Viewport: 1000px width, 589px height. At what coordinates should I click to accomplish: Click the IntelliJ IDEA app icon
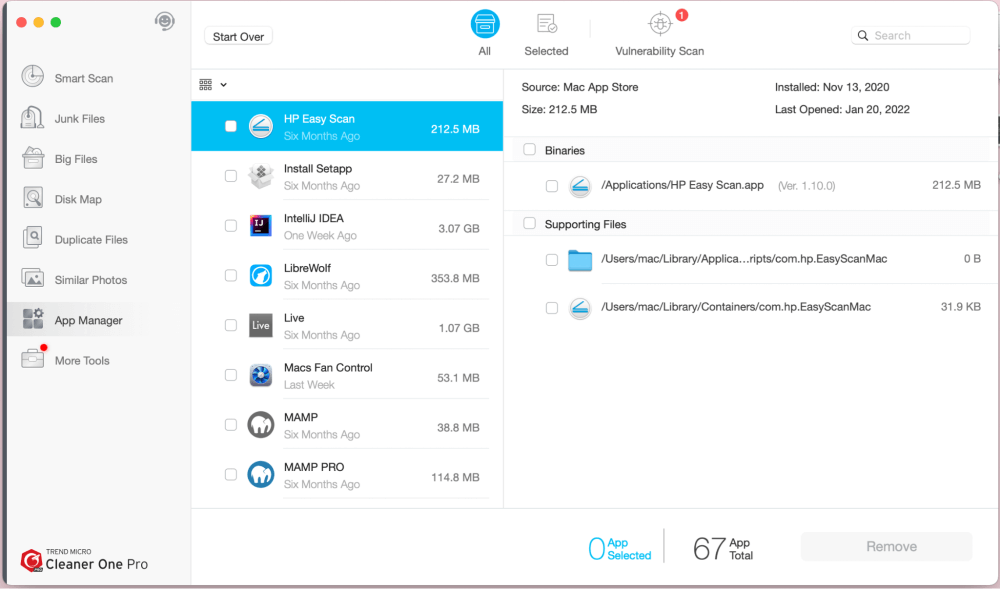[x=260, y=226]
